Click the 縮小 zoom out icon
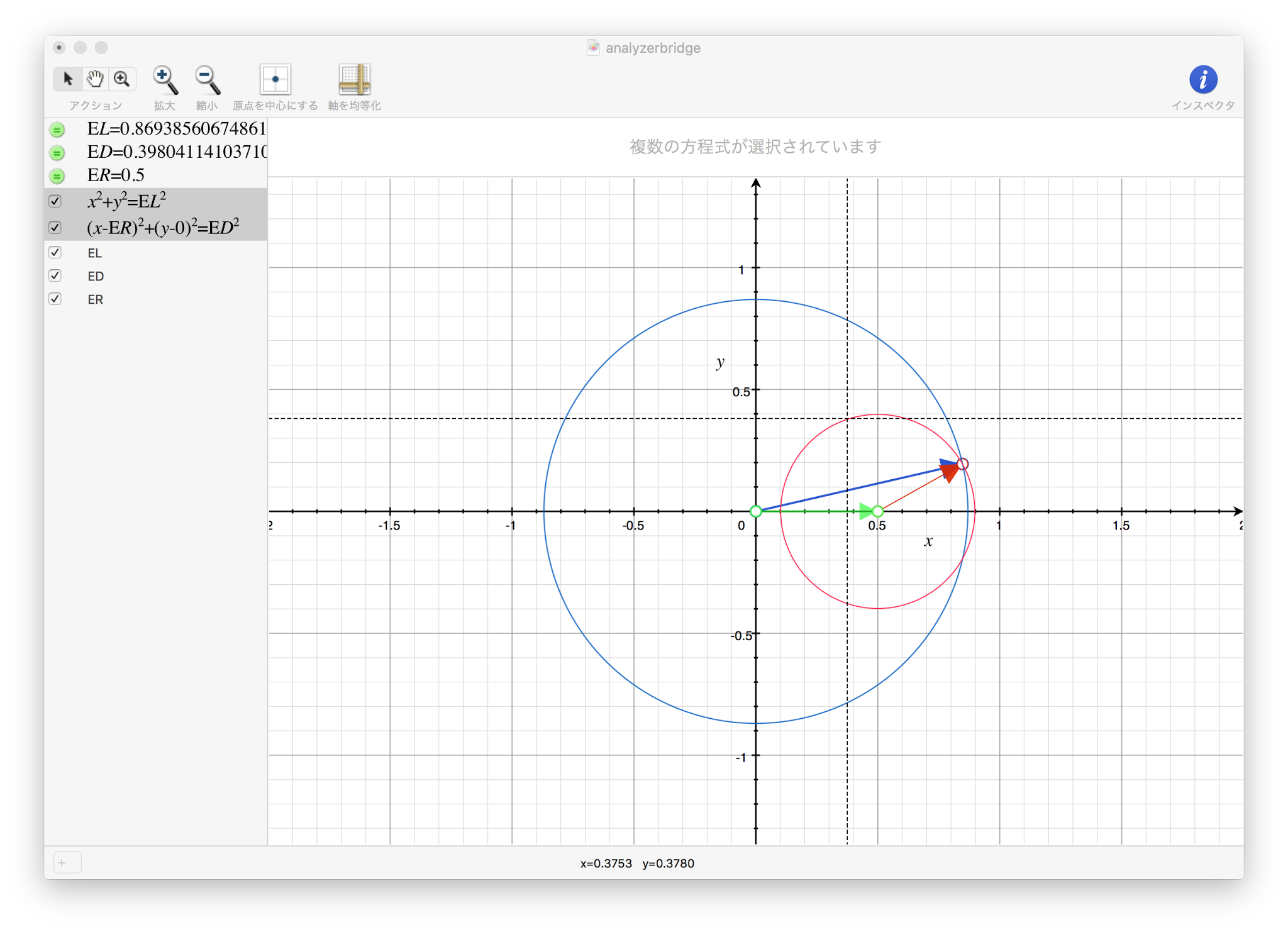Image resolution: width=1288 pixels, height=932 pixels. click(x=206, y=80)
